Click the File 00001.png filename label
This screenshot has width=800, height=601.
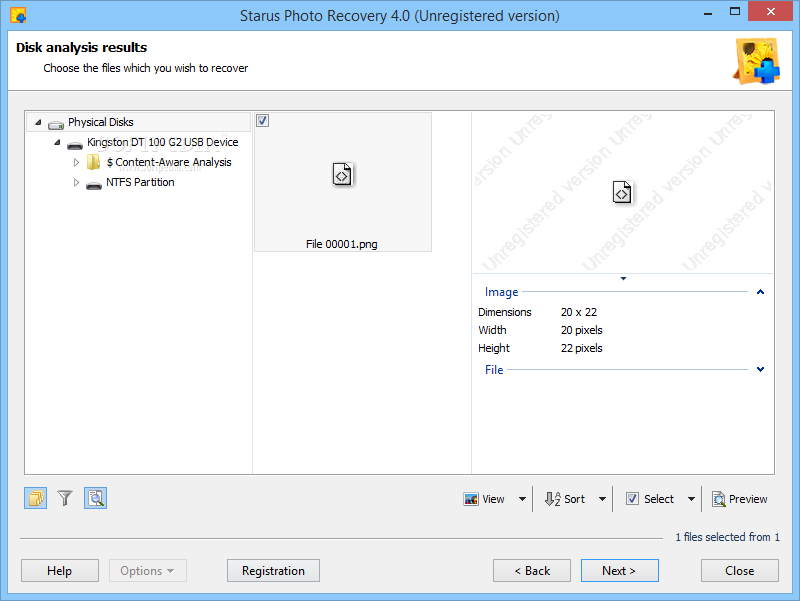tap(341, 244)
